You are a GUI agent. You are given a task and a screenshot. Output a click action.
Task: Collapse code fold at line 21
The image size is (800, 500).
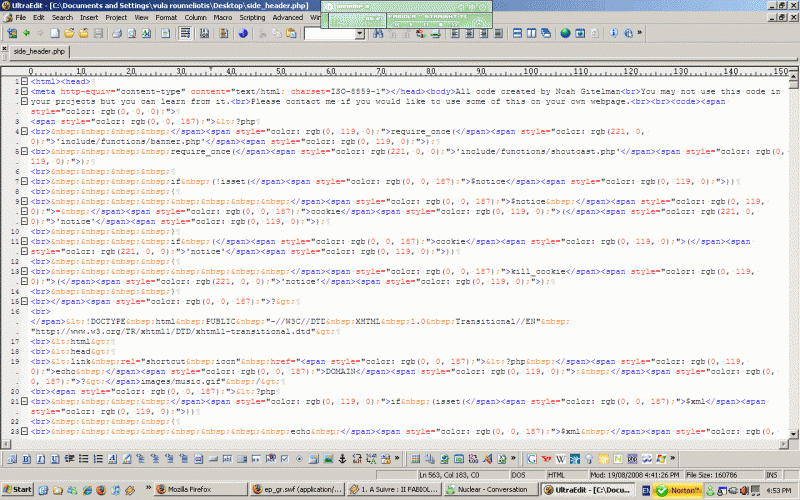pos(24,402)
